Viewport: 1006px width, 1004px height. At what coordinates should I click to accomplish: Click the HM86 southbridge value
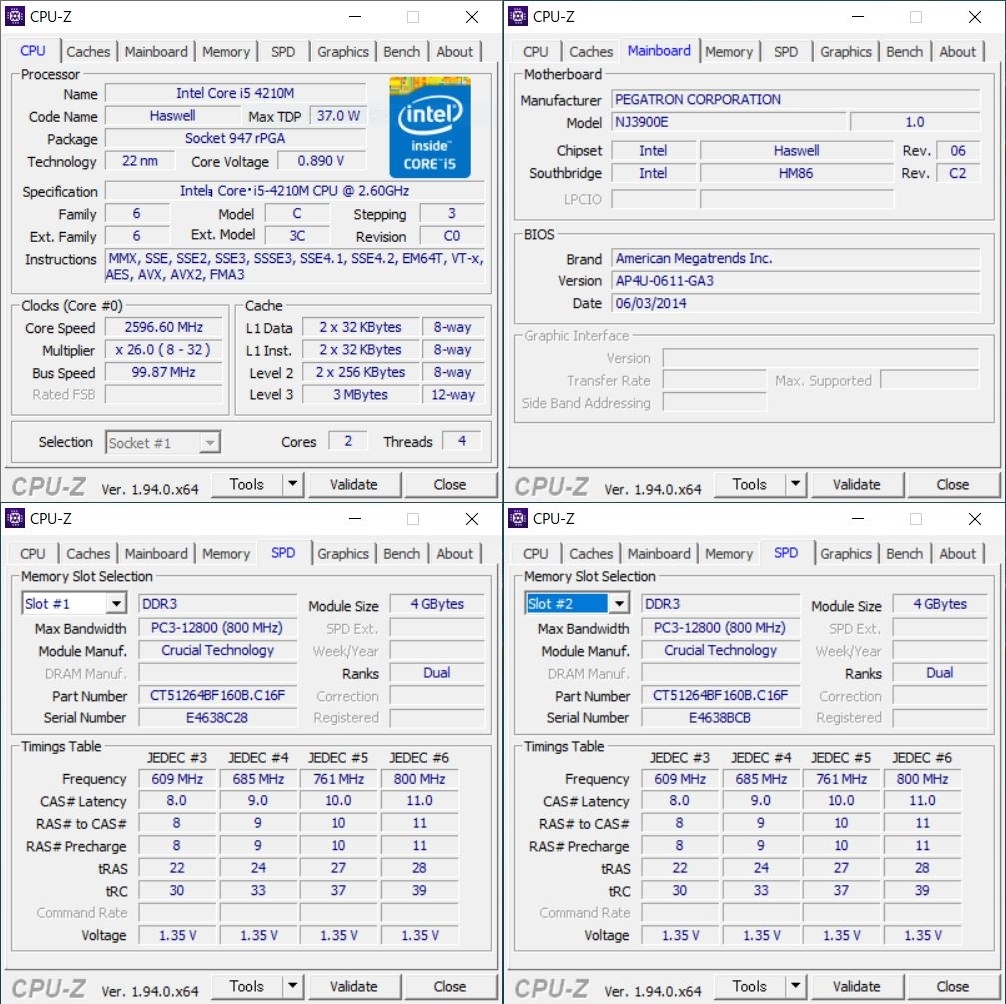(796, 173)
